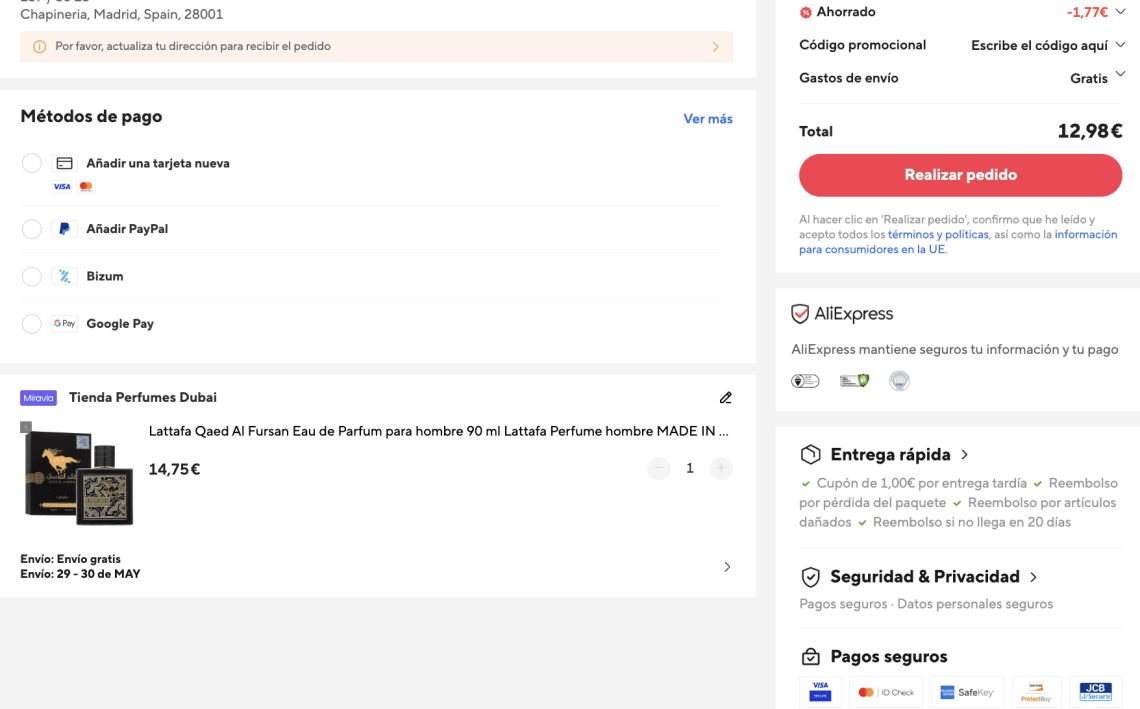
Task: Click the Seguridad & Privacidad shield icon
Action: pyautogui.click(x=810, y=577)
